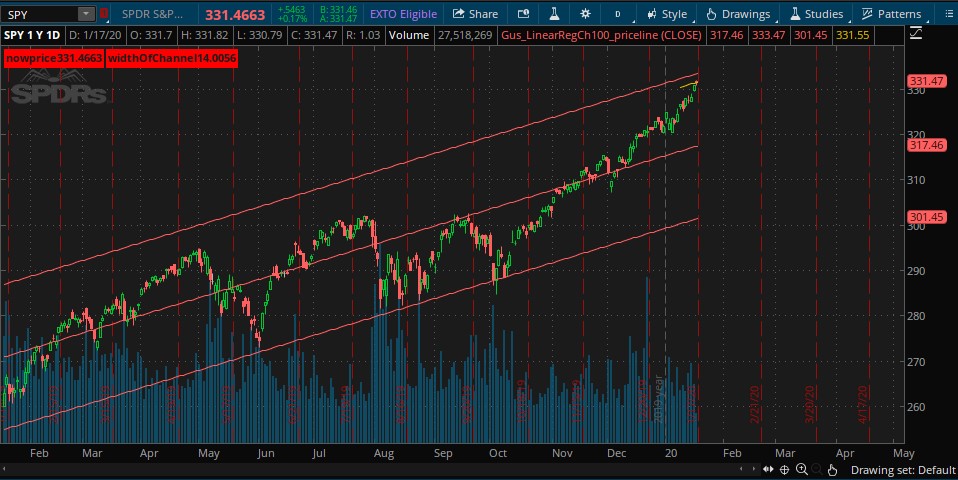958x480 pixels.
Task: Click the red link indicator next to symbol
Action: [104, 13]
